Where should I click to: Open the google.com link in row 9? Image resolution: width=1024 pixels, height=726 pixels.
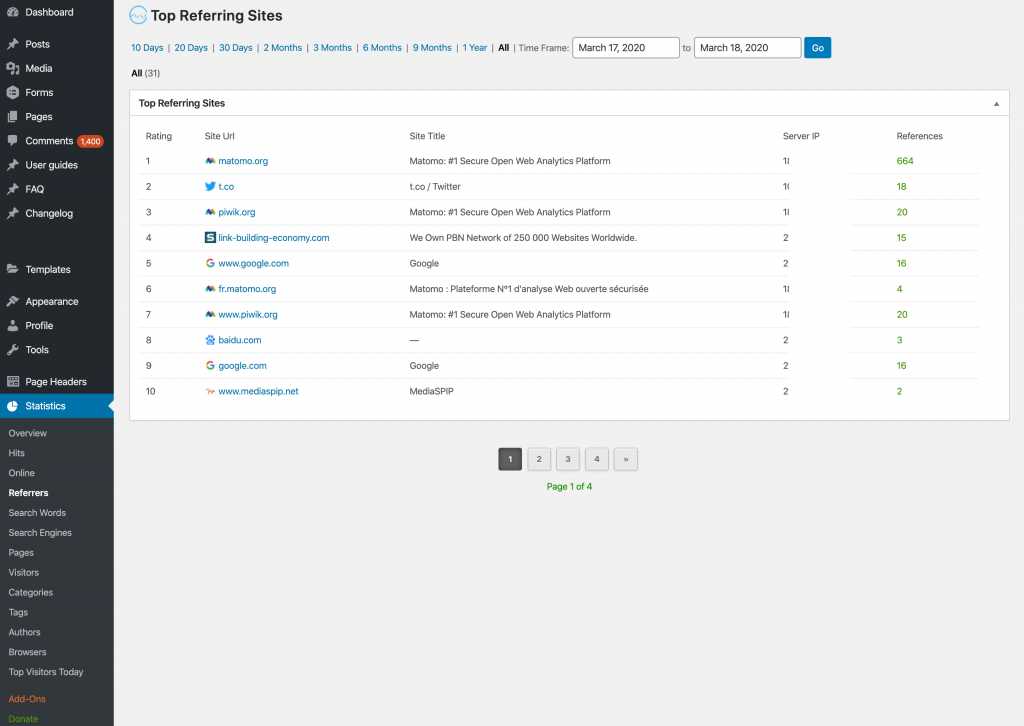tap(242, 366)
